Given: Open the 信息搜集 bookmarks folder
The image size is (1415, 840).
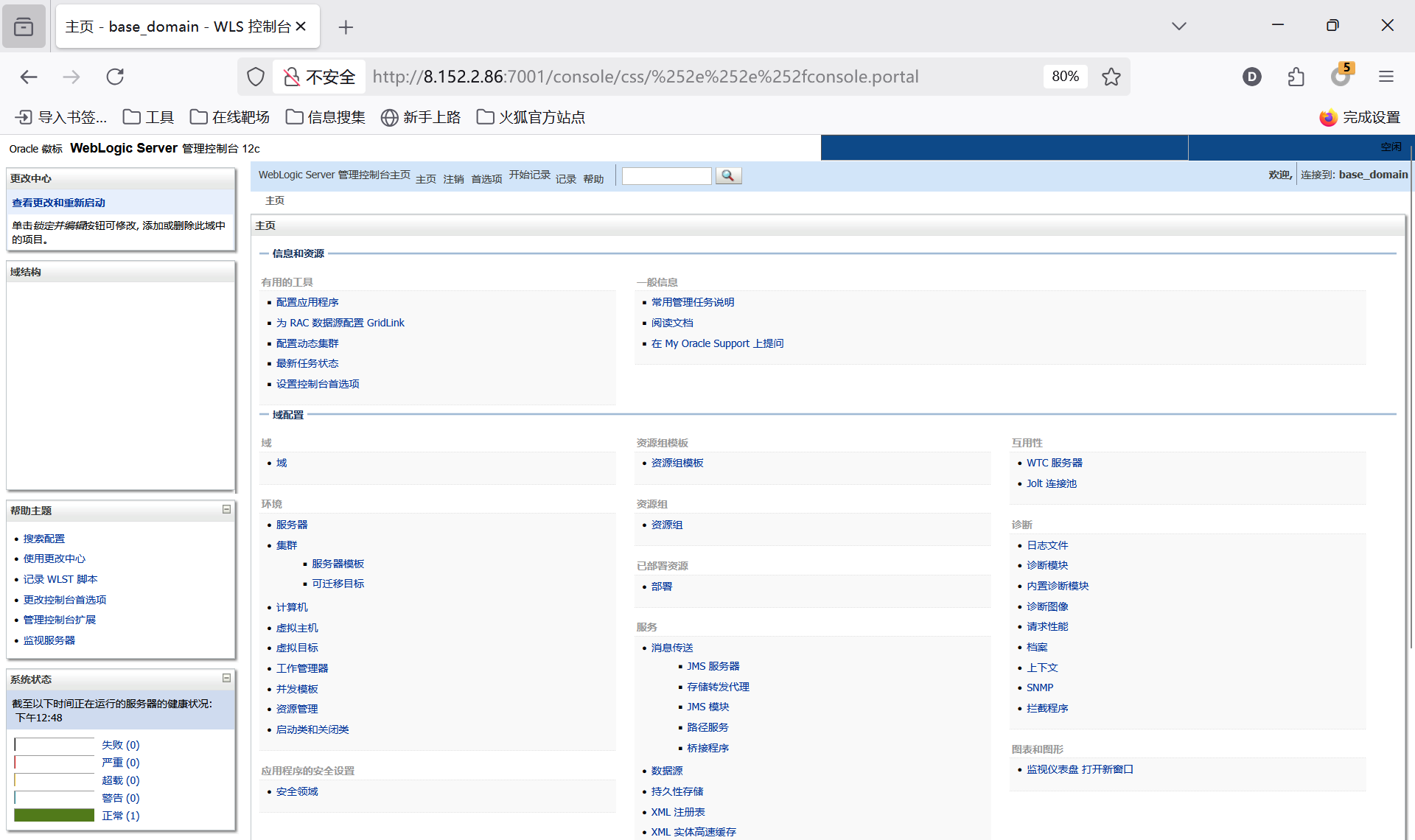Looking at the screenshot, I should pyautogui.click(x=326, y=117).
